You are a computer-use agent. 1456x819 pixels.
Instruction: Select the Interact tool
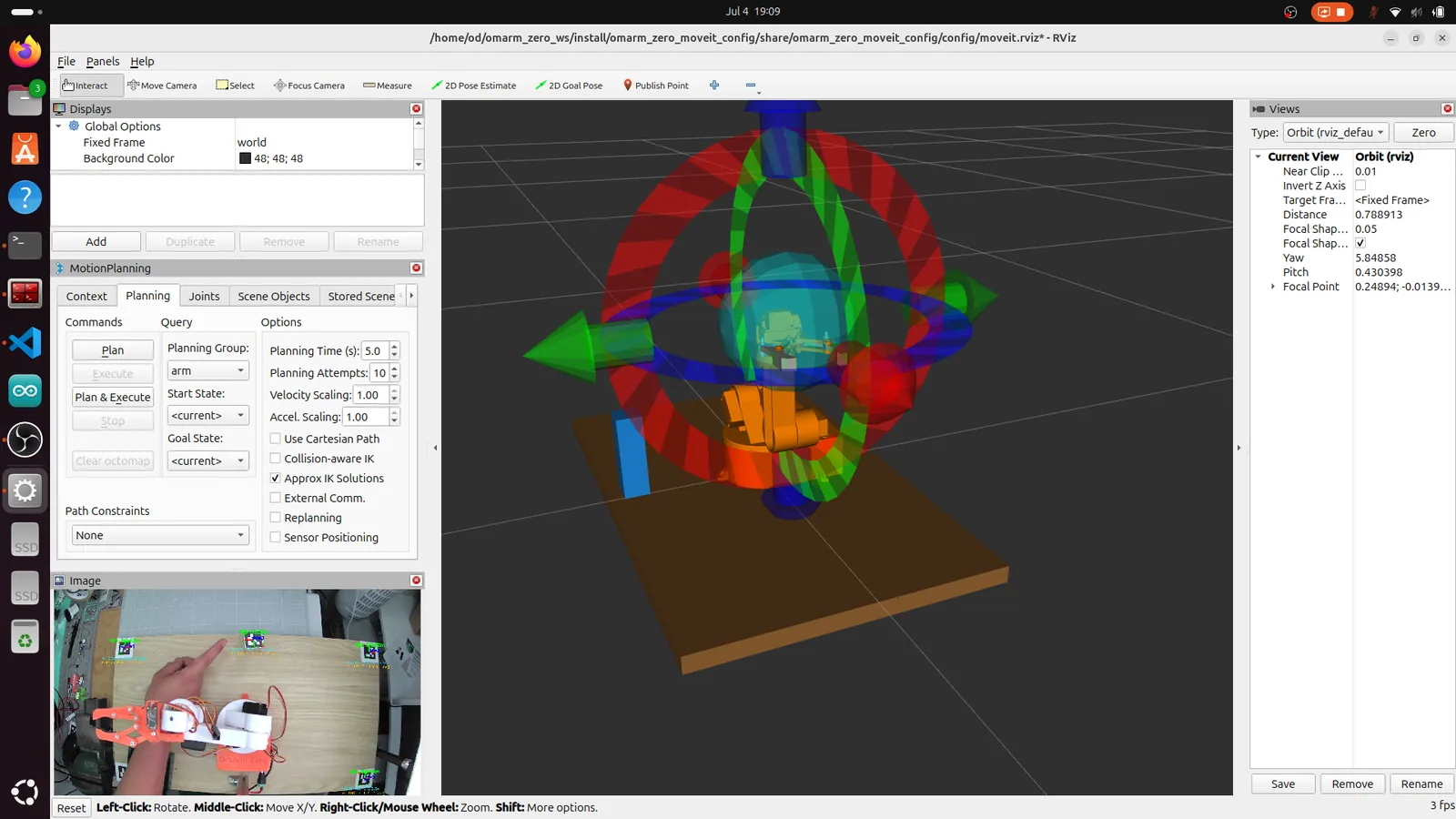point(86,86)
